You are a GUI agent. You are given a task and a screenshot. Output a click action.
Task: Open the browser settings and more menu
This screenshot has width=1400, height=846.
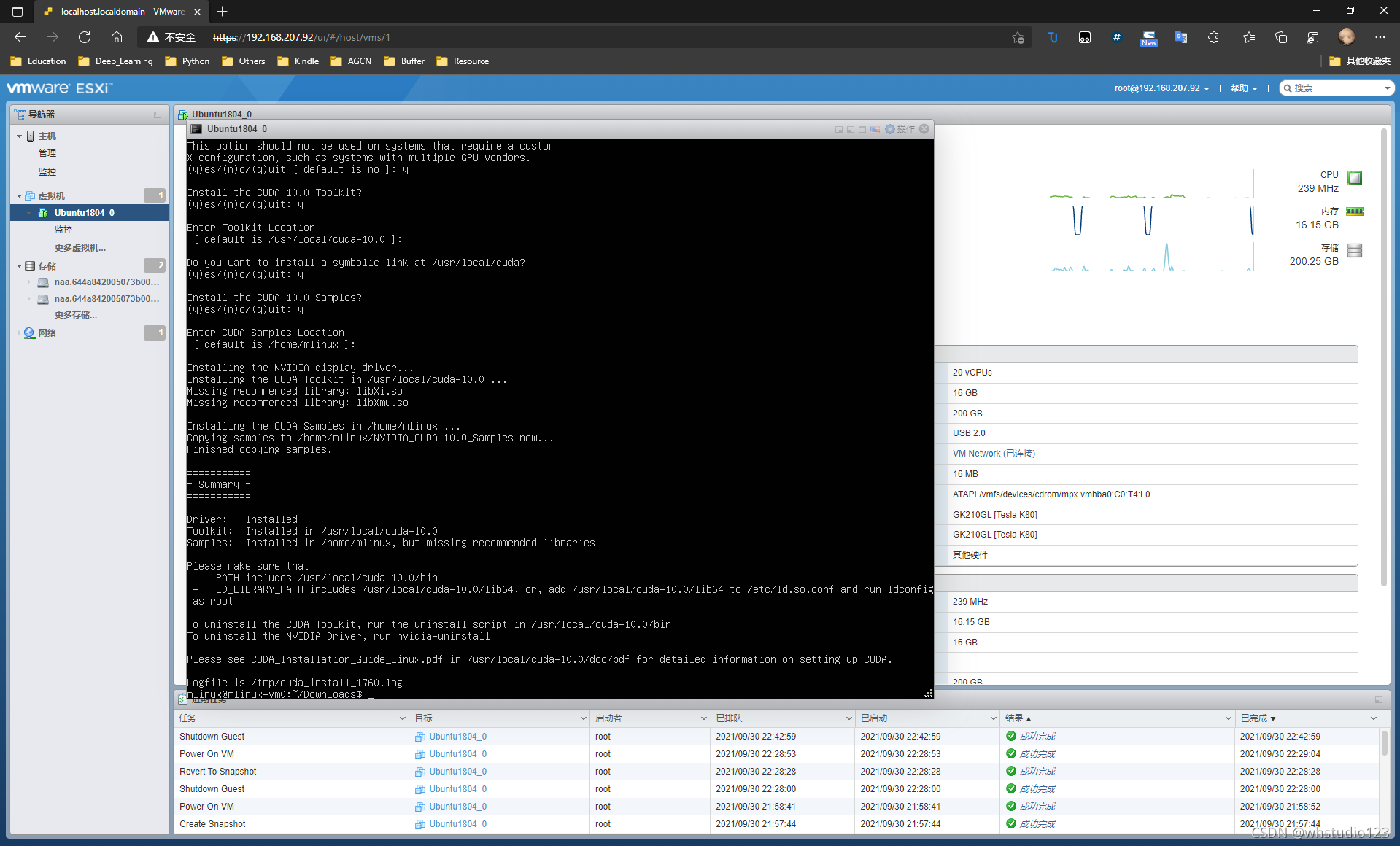1380,37
